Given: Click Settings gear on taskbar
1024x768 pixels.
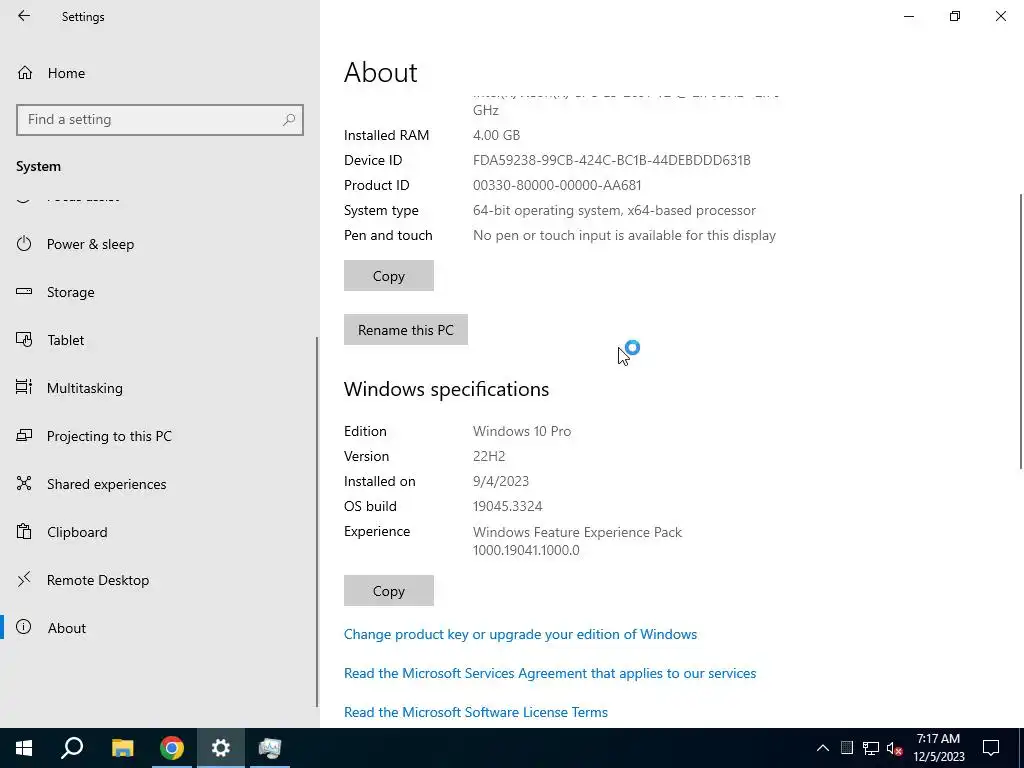Looking at the screenshot, I should click(221, 748).
